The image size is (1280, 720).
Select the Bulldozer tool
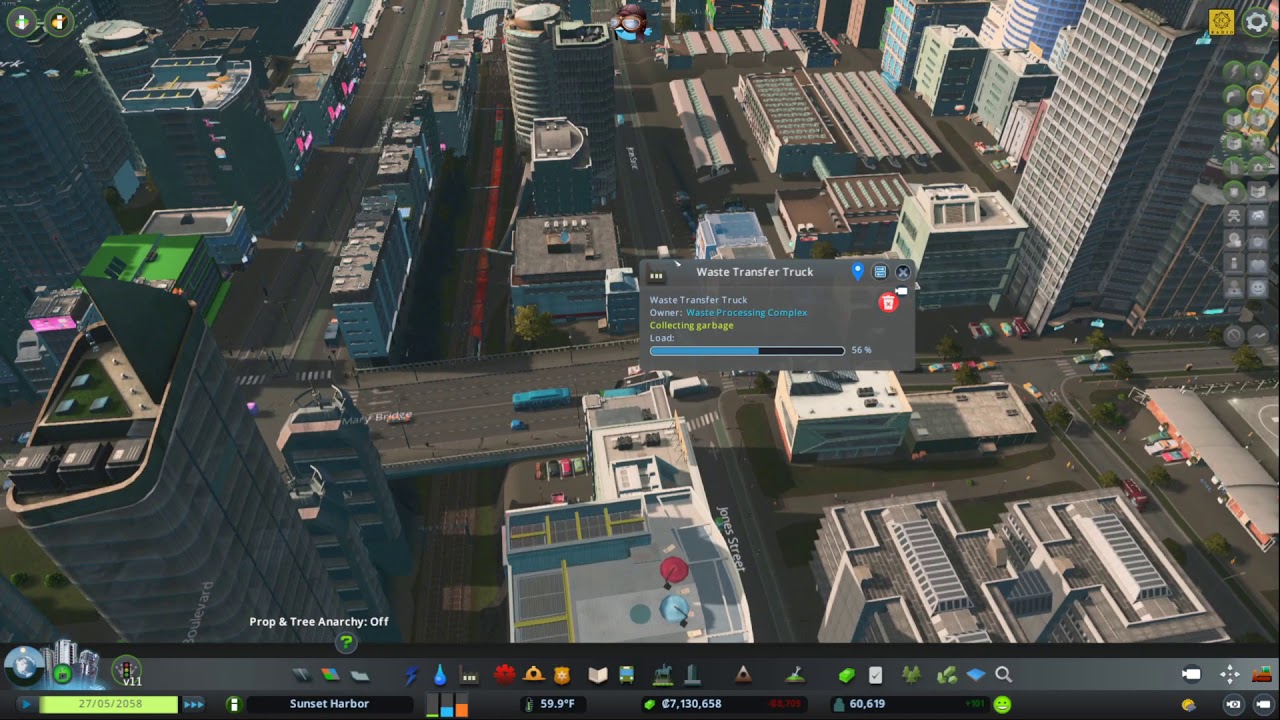coord(1261,675)
